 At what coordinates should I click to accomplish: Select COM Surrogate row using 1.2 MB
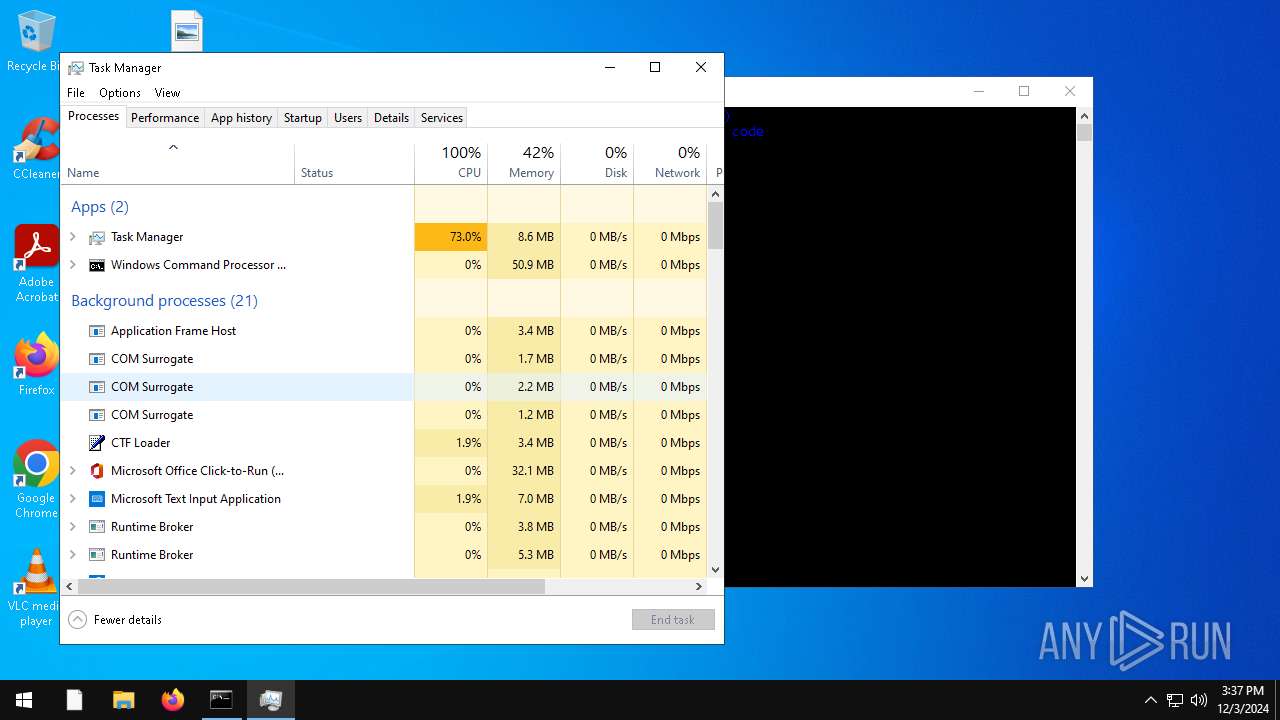coord(384,415)
